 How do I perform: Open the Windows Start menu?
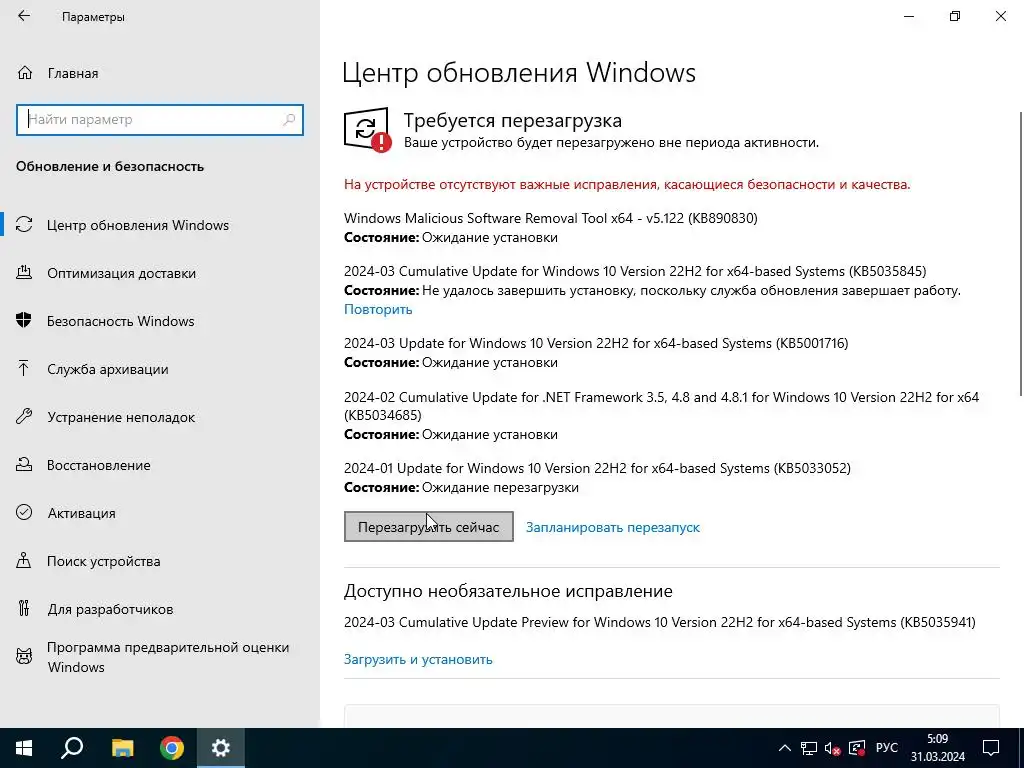coord(24,748)
